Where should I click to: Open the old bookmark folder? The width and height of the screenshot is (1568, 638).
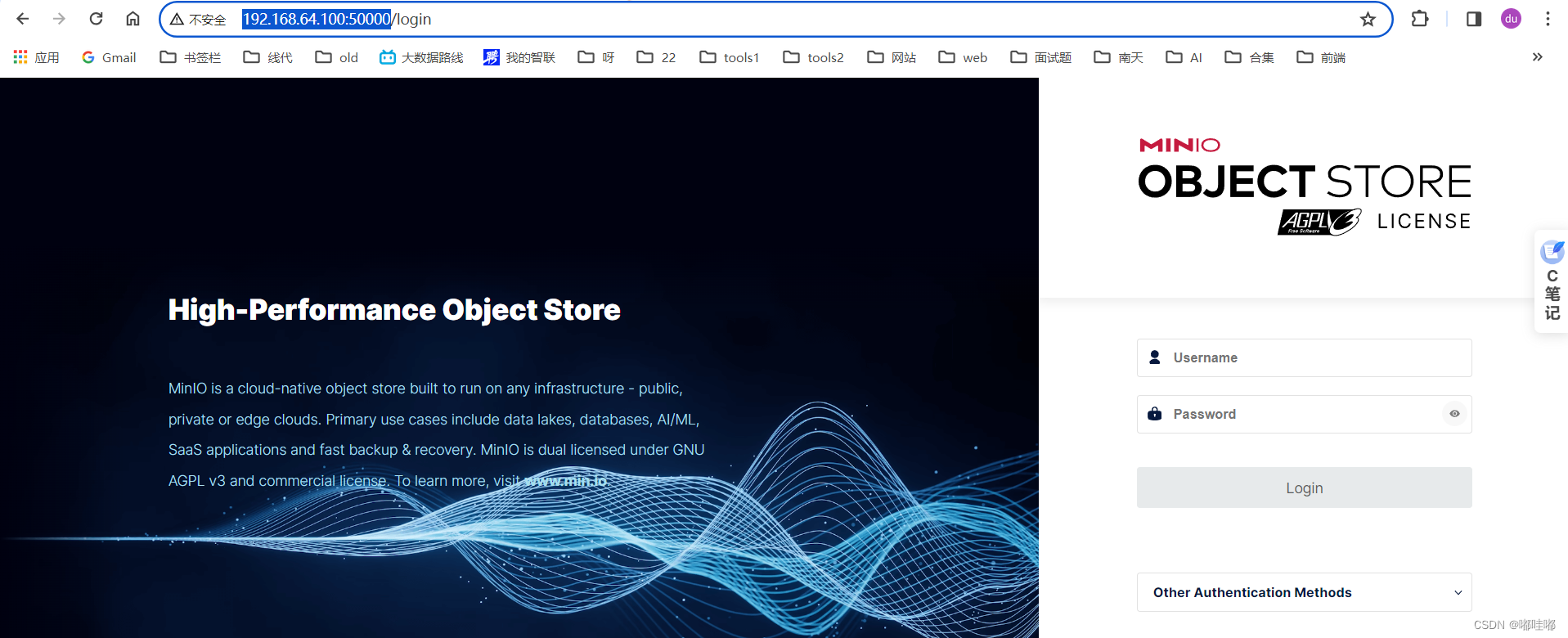point(337,57)
